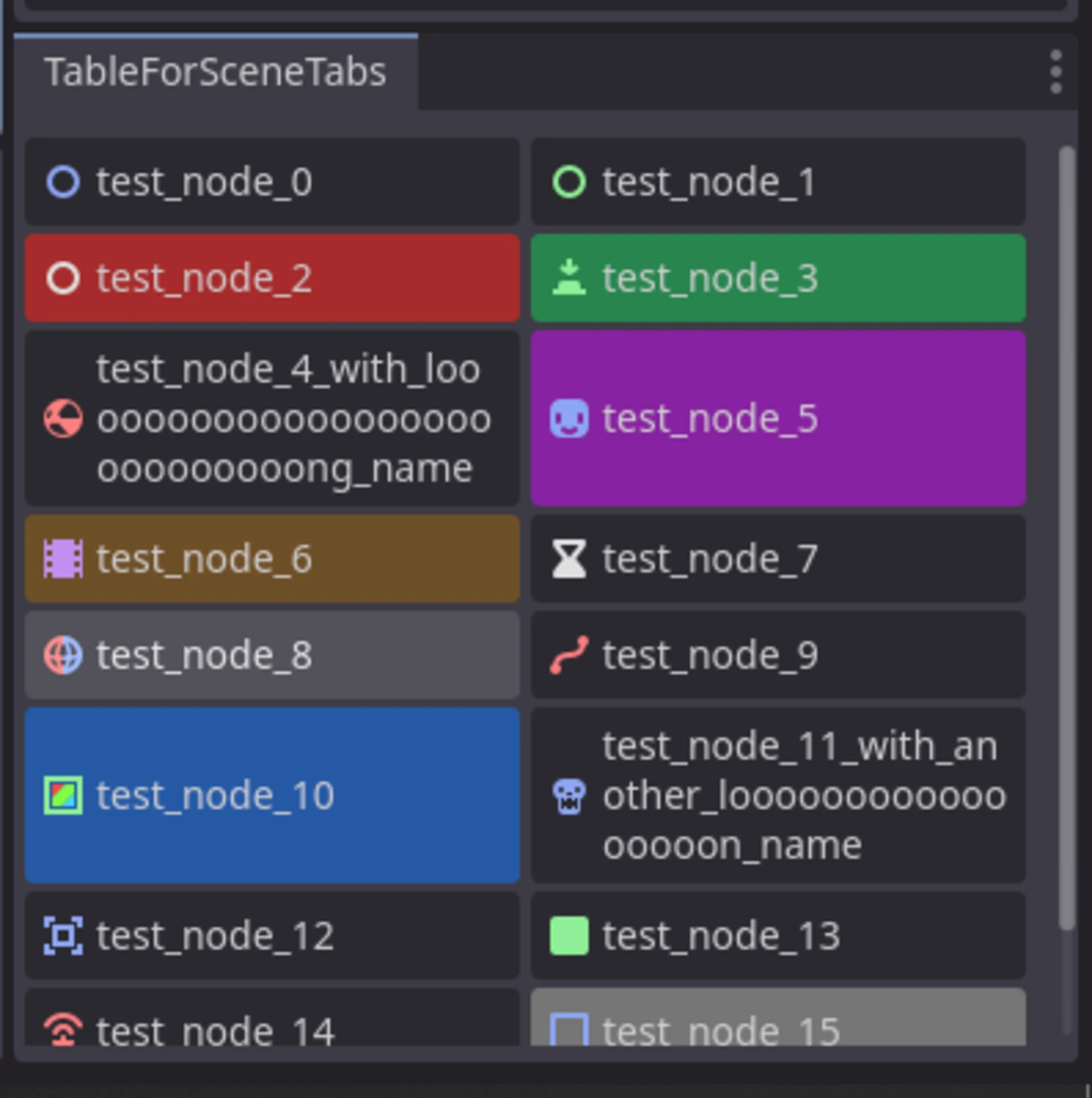Image resolution: width=1092 pixels, height=1098 pixels.
Task: Click the bracket frame icon of test_node_12
Action: (x=63, y=936)
